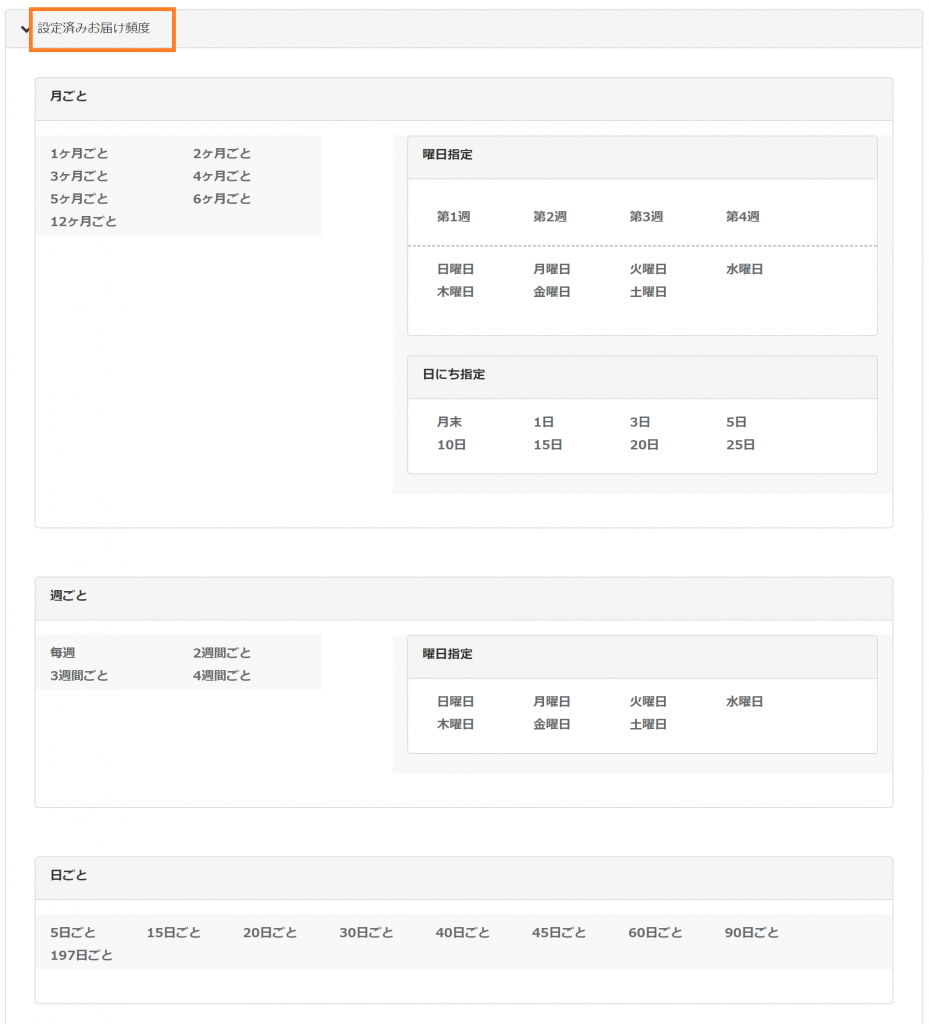Click the 設定済みお届け頻度 section title
This screenshot has width=930, height=1024.
pos(94,28)
